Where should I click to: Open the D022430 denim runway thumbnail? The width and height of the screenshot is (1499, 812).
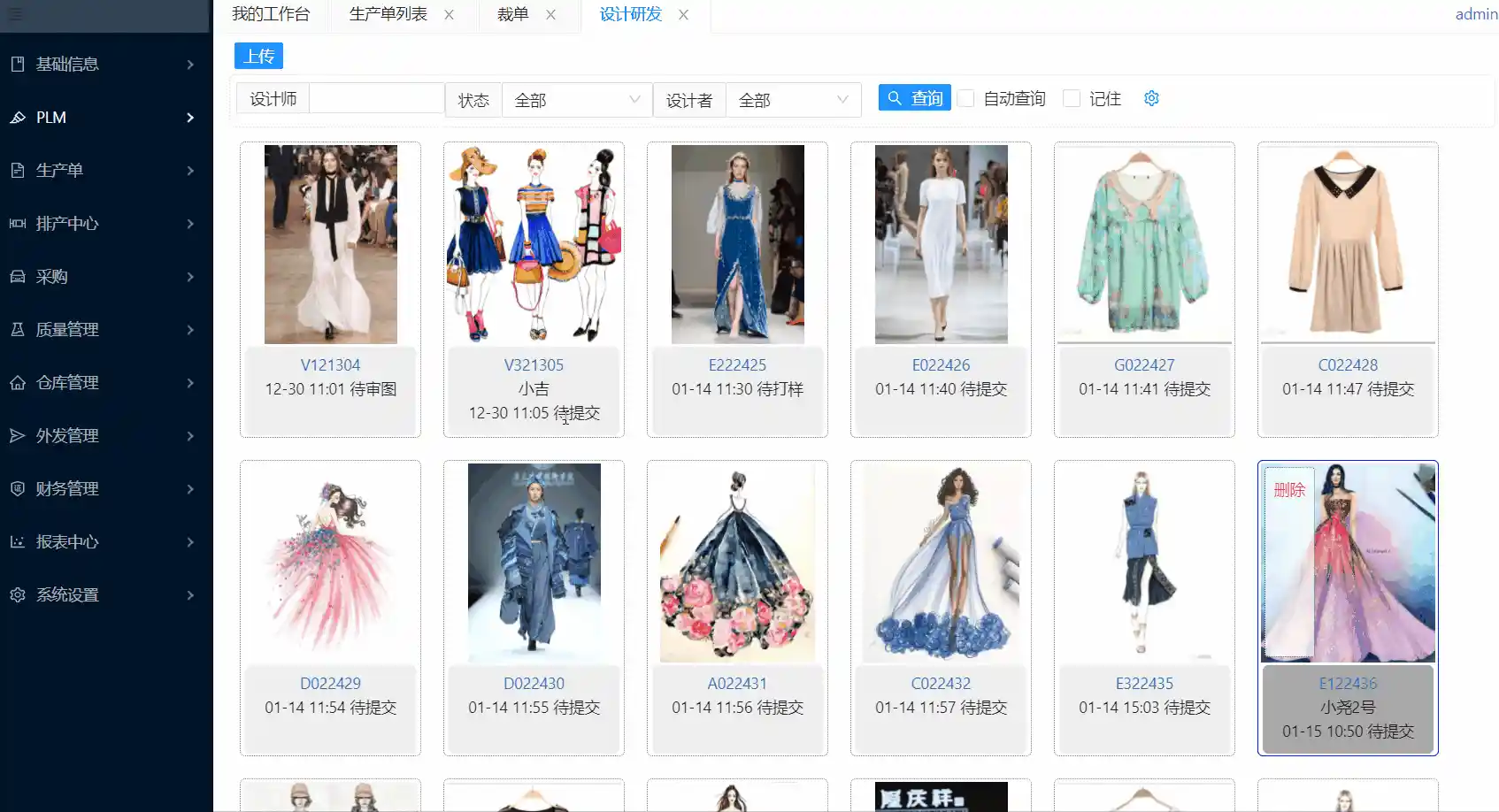tap(534, 563)
